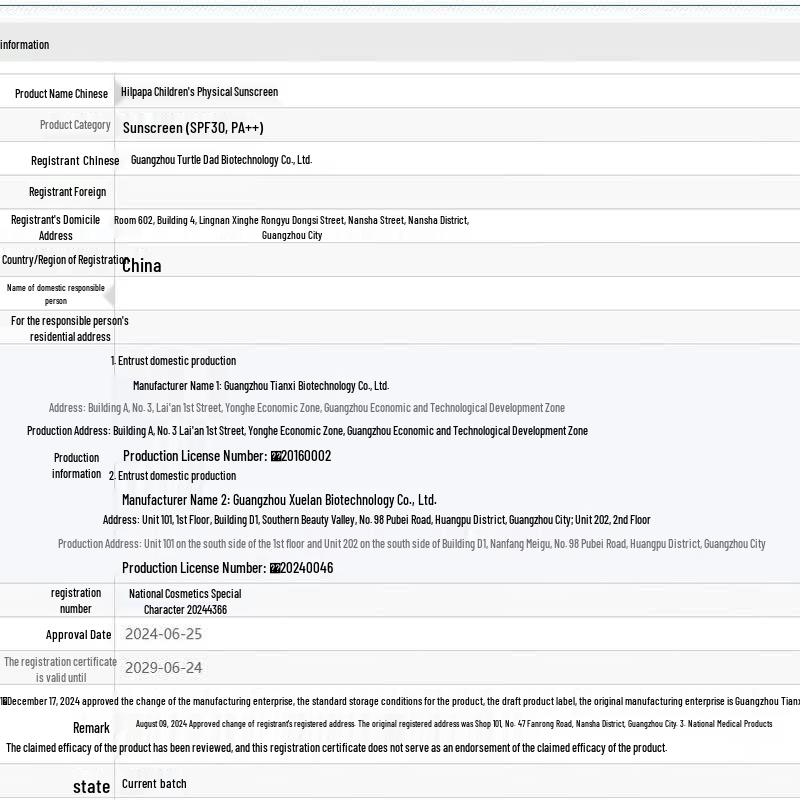Click 'Address: Unit 101, 1st Floor' line
800x800 pixels.
point(377,520)
